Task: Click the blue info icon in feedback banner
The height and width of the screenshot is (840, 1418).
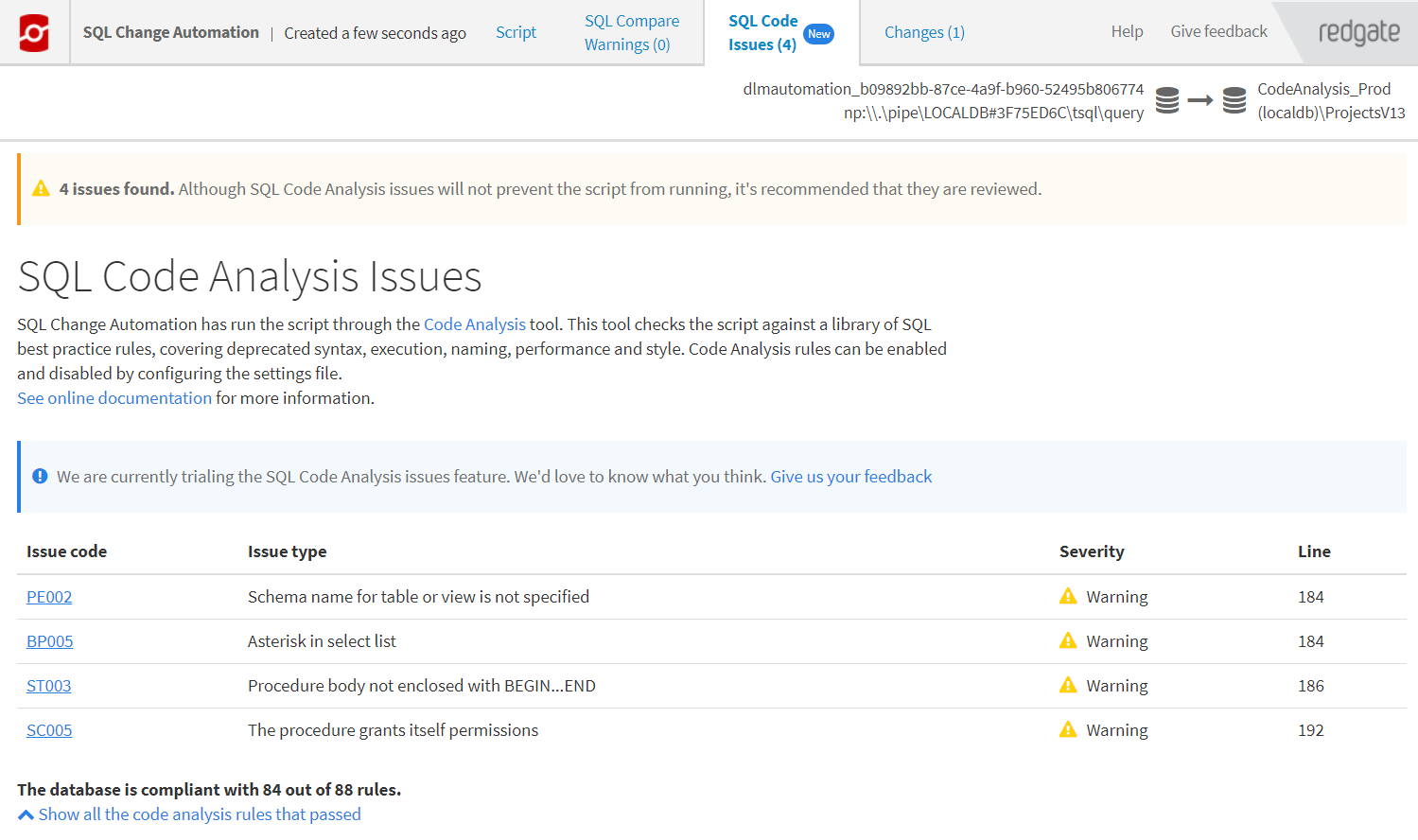Action: point(40,477)
